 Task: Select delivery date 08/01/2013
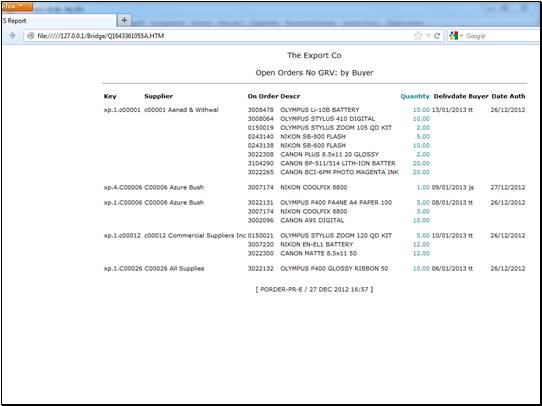(x=448, y=203)
